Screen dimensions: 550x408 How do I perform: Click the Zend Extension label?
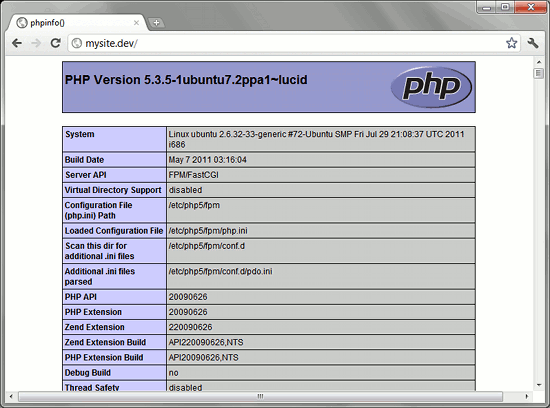[95, 327]
